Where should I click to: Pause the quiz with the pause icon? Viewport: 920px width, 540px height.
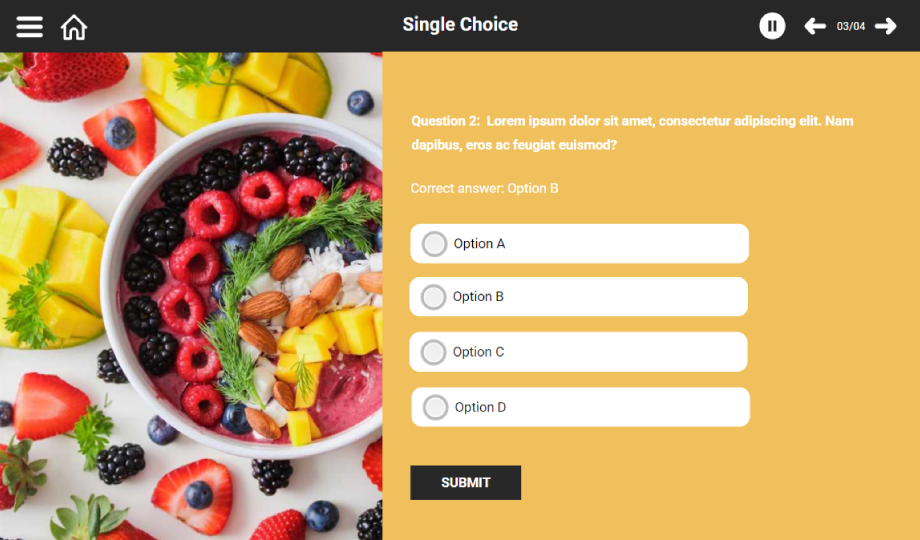tap(772, 26)
